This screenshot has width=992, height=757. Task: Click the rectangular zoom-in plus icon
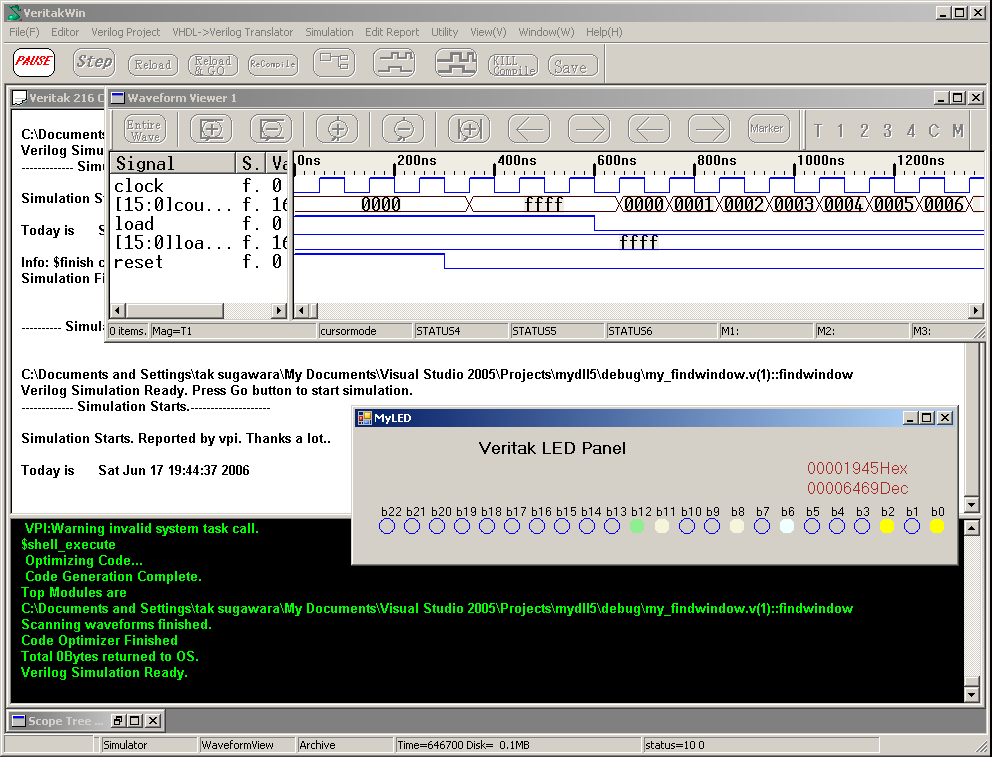pyautogui.click(x=211, y=129)
